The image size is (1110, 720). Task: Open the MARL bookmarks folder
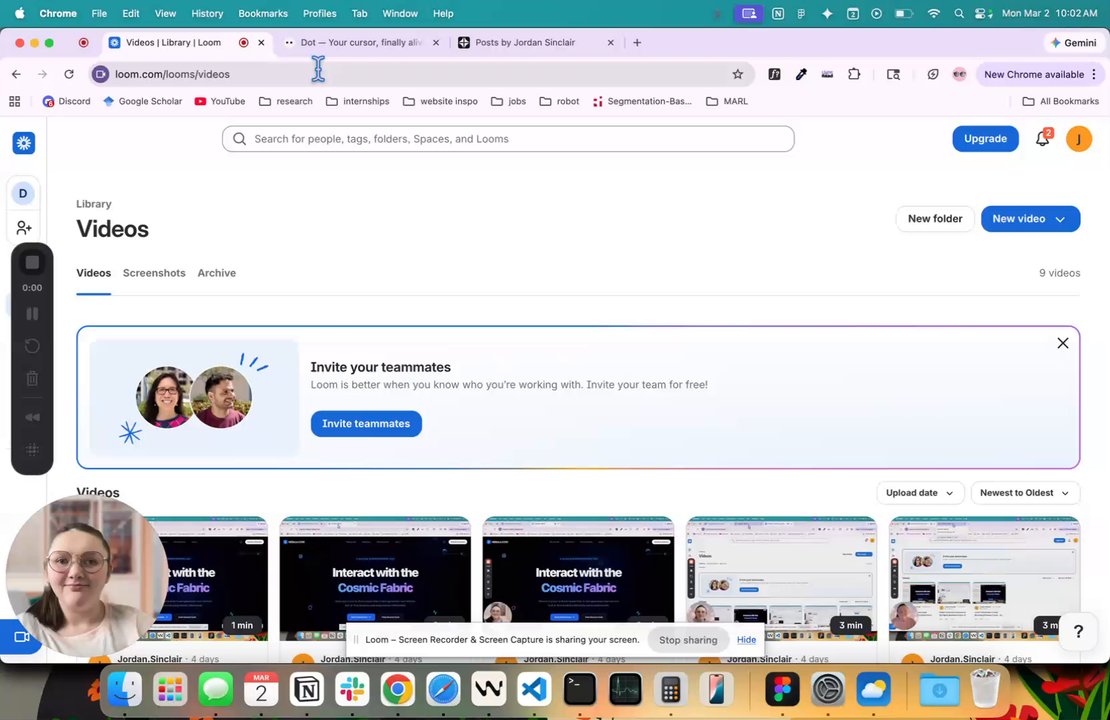click(x=727, y=101)
